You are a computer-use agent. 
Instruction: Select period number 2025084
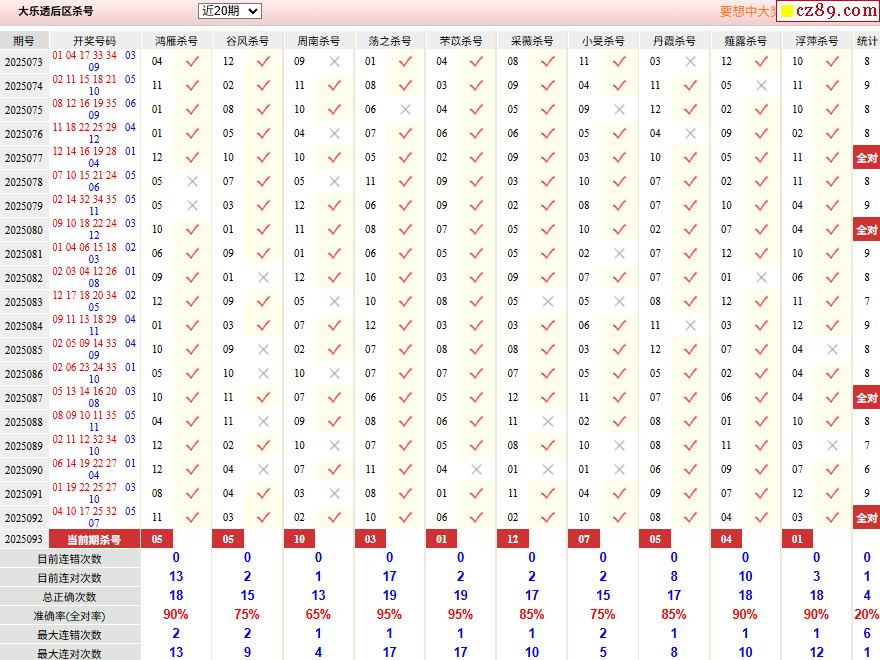click(24, 326)
